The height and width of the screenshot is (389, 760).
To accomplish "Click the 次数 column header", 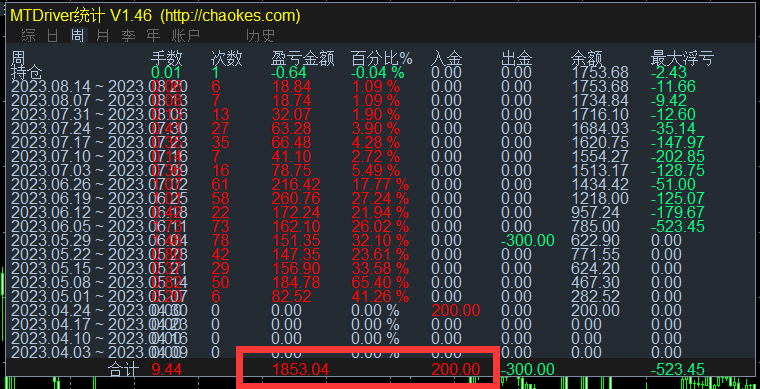I will click(x=227, y=59).
